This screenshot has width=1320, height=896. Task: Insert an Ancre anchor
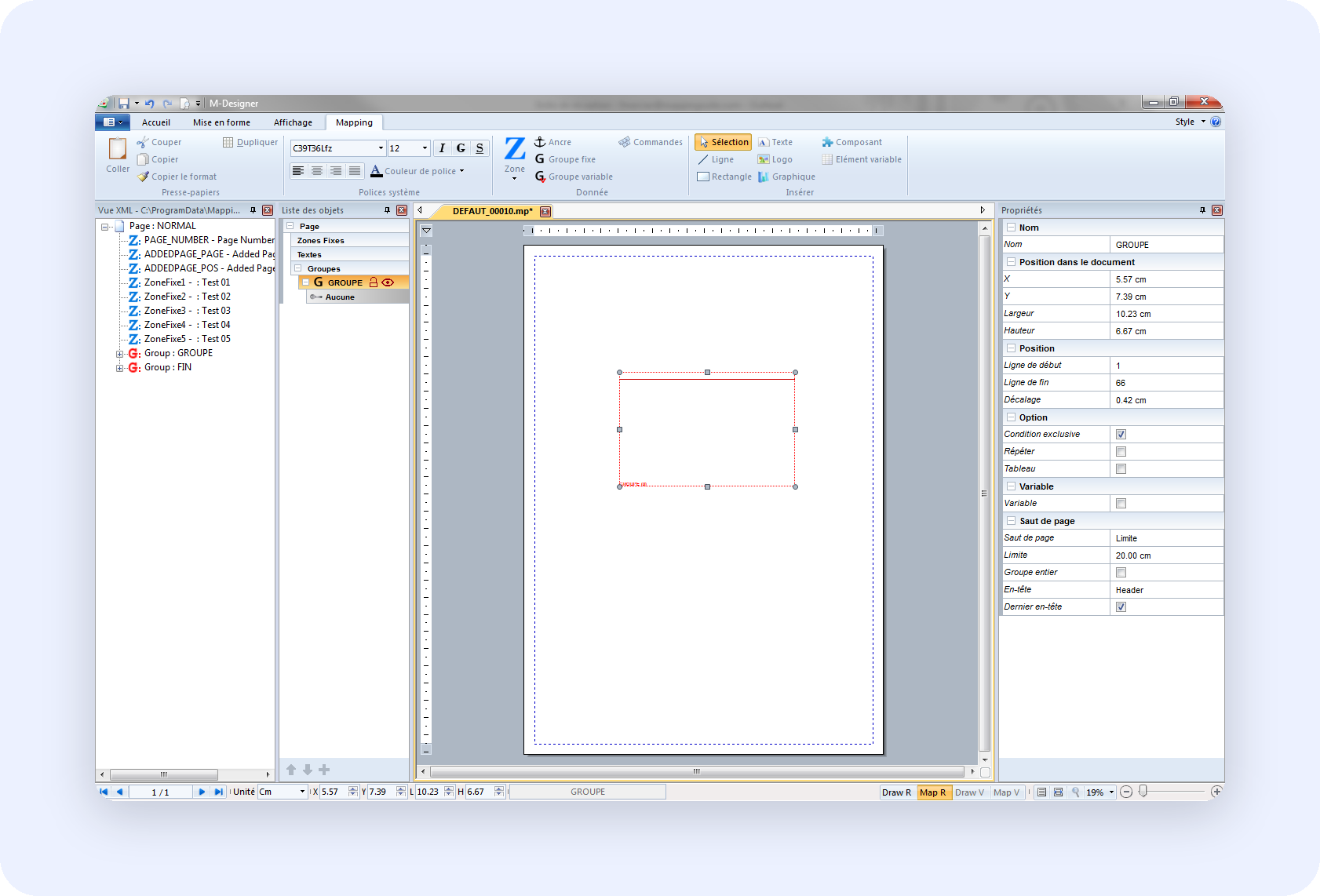[553, 142]
